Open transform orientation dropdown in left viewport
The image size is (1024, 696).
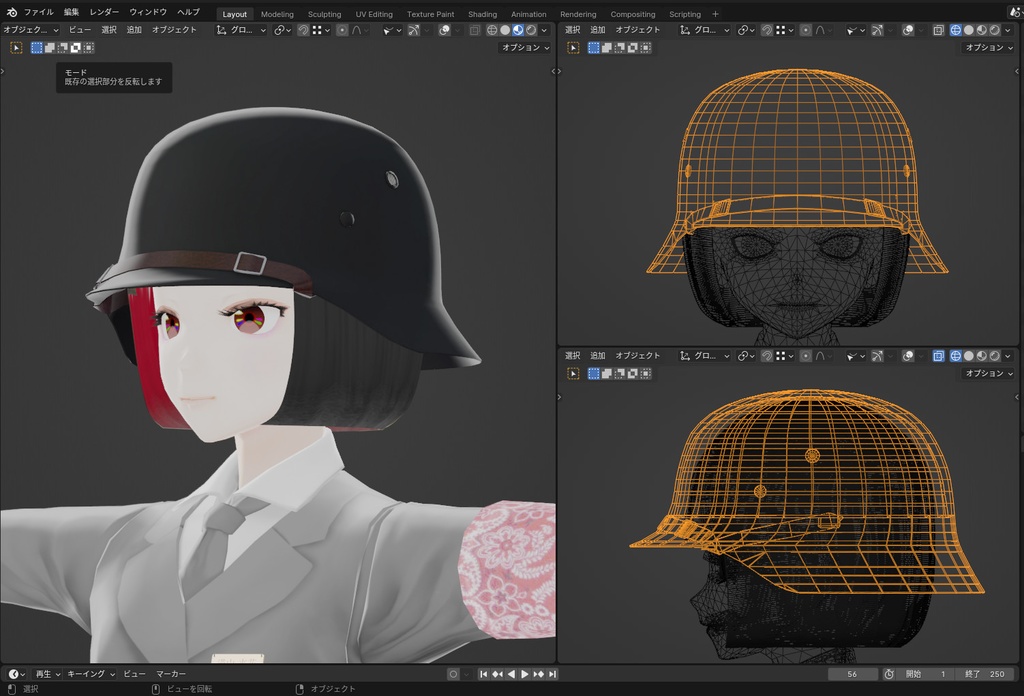[x=241, y=30]
